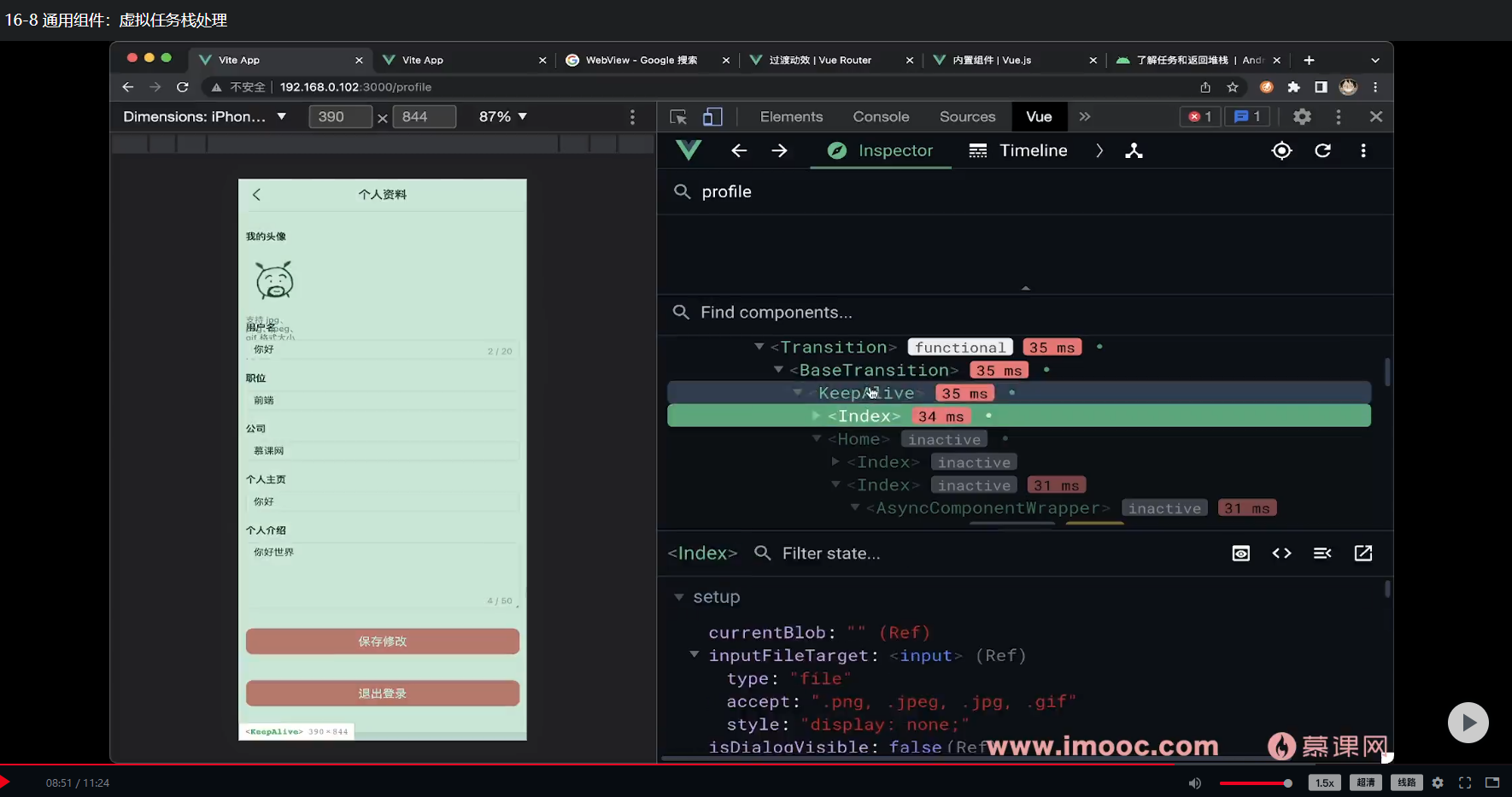Collapse the inputFileTarget property

(694, 655)
